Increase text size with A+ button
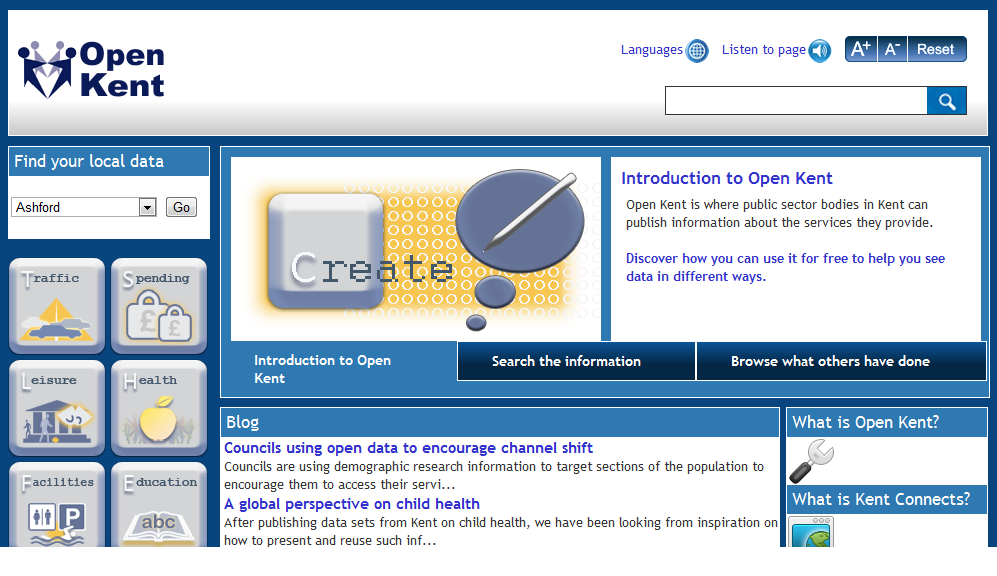997x576 pixels. (x=861, y=49)
